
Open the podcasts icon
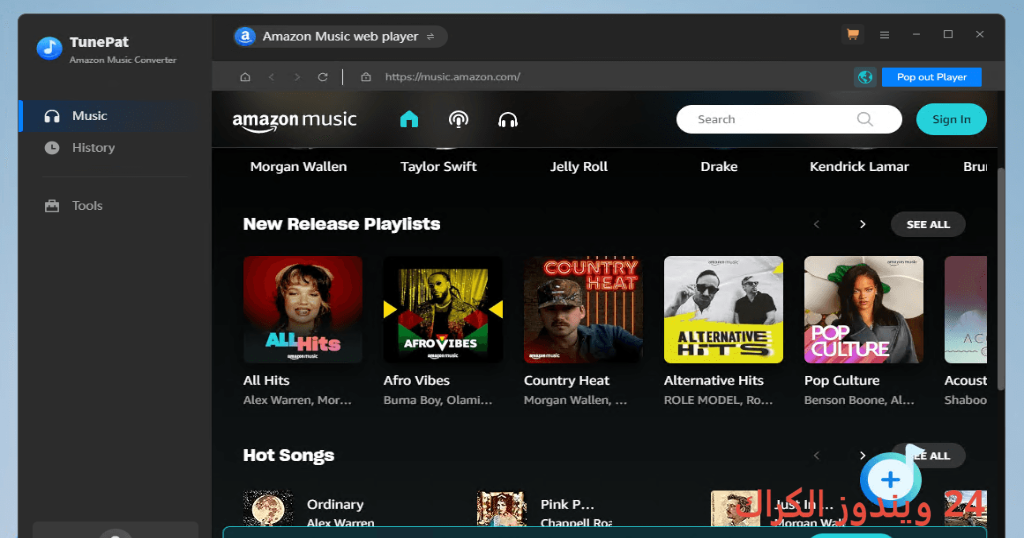(x=458, y=119)
